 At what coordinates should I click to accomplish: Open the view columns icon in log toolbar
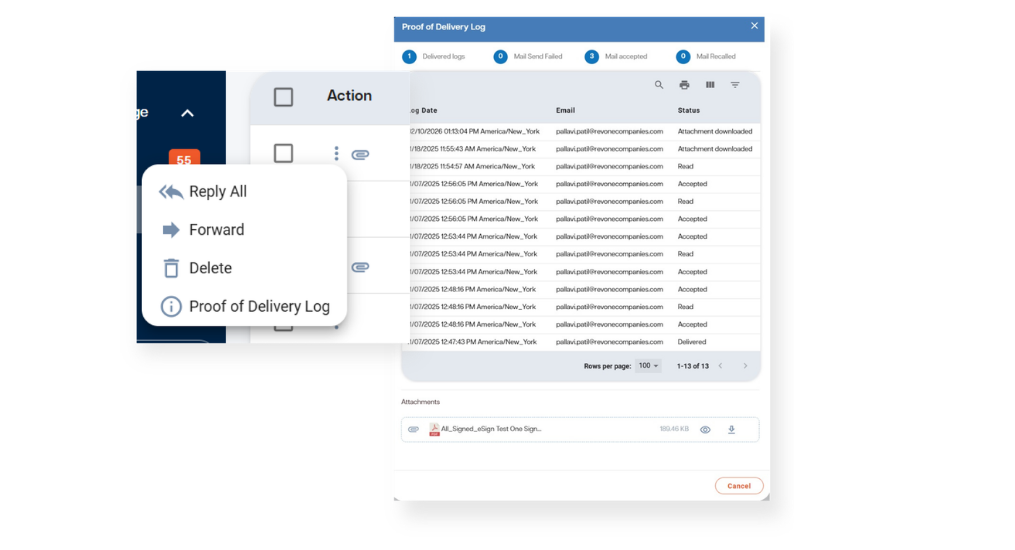[710, 85]
